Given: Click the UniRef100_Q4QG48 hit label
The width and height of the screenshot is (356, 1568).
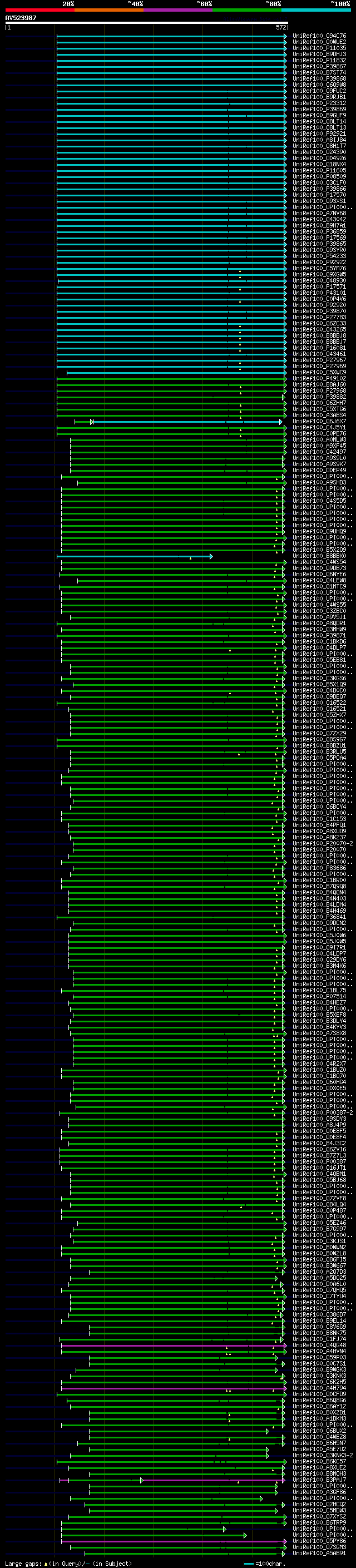Looking at the screenshot, I should (x=319, y=1345).
